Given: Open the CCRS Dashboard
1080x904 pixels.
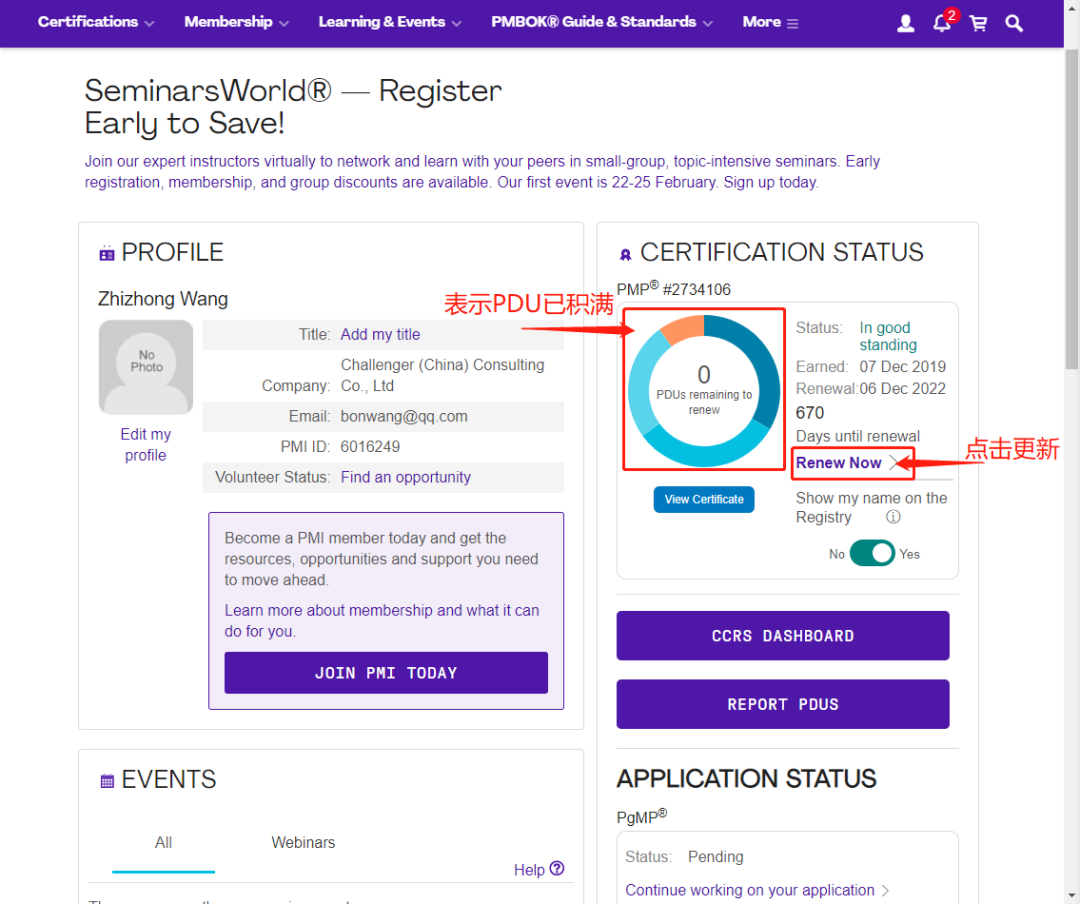Looking at the screenshot, I should [x=782, y=635].
